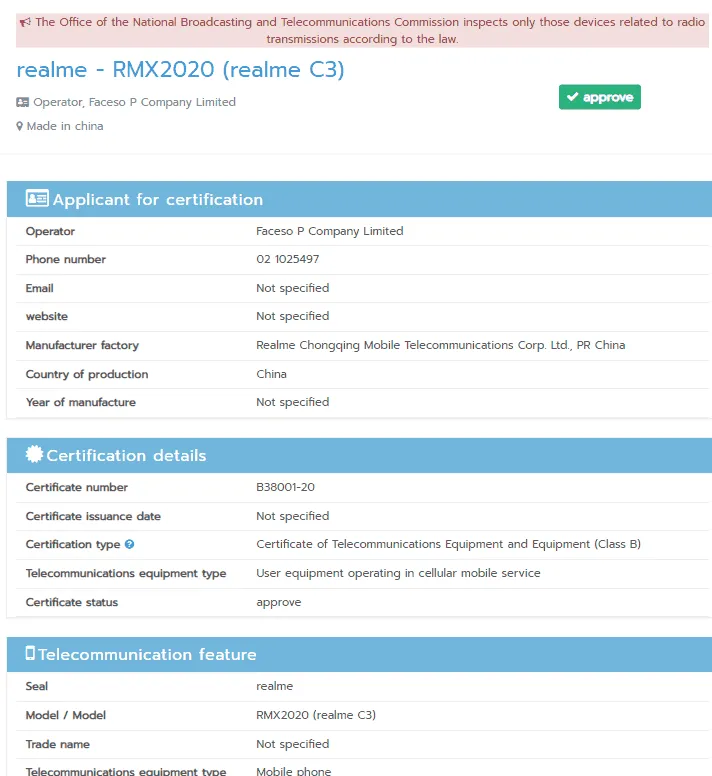Click the phone icon in Telecommunication feature header
712x776 pixels.
point(30,653)
